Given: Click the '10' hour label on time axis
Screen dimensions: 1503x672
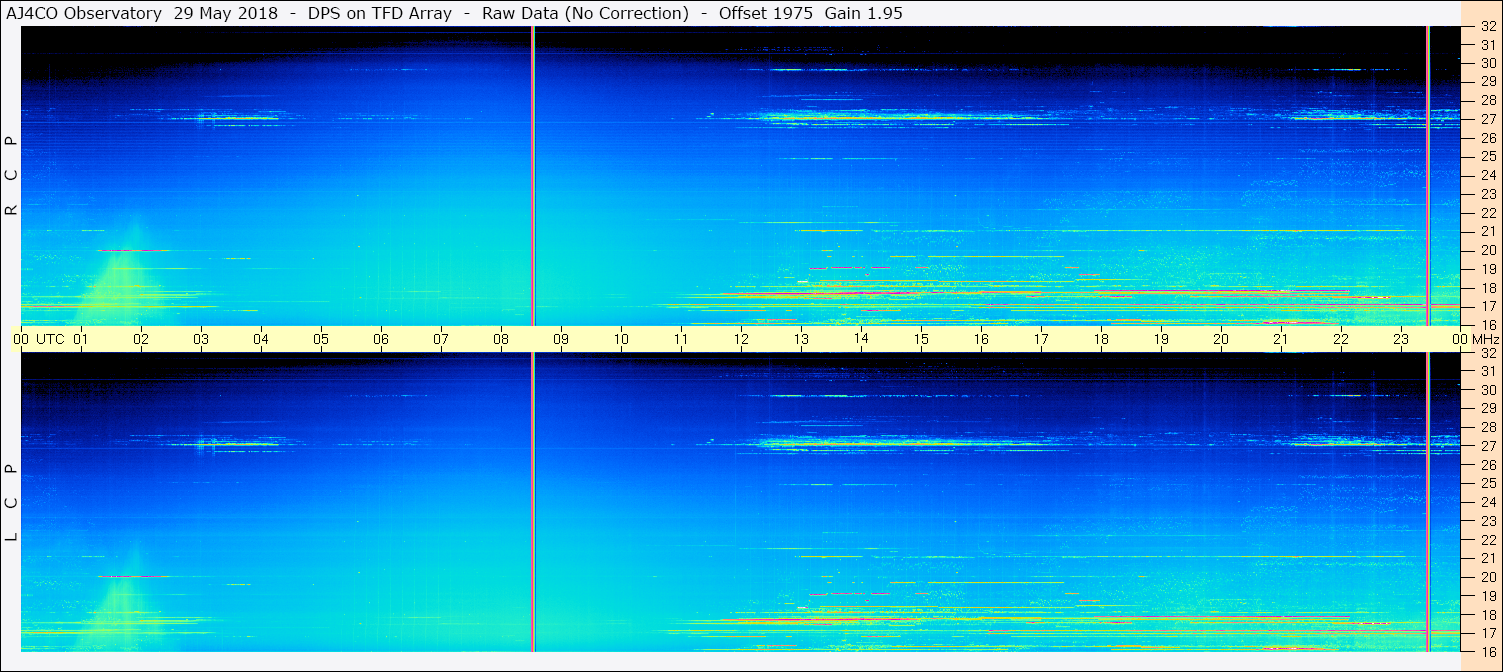Looking at the screenshot, I should tap(621, 339).
